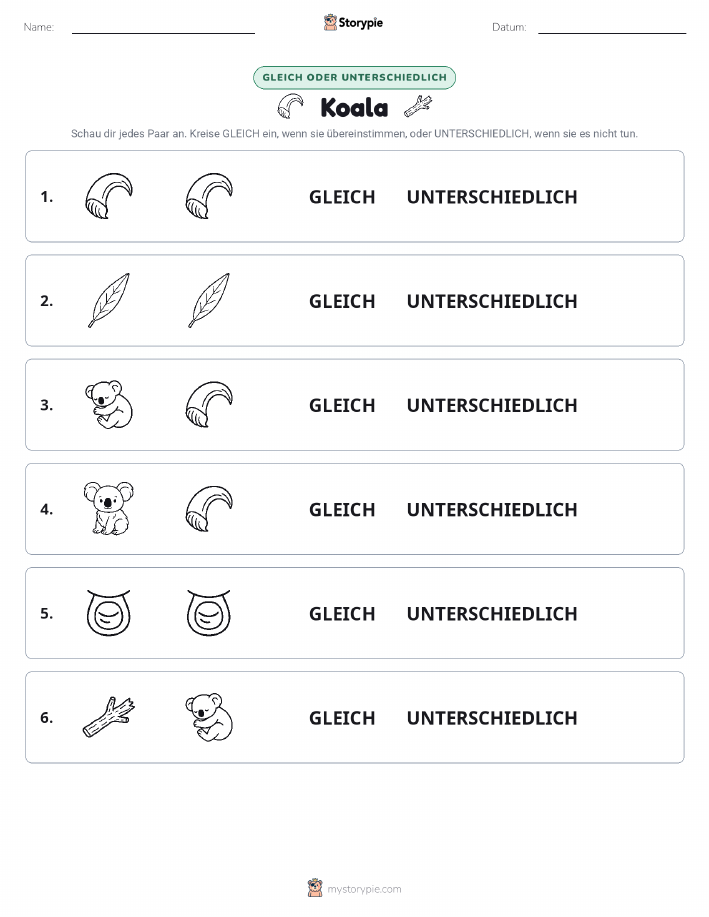Viewport: 709px width, 917px height.
Task: Choose GLEICH for row 2
Action: click(x=342, y=301)
